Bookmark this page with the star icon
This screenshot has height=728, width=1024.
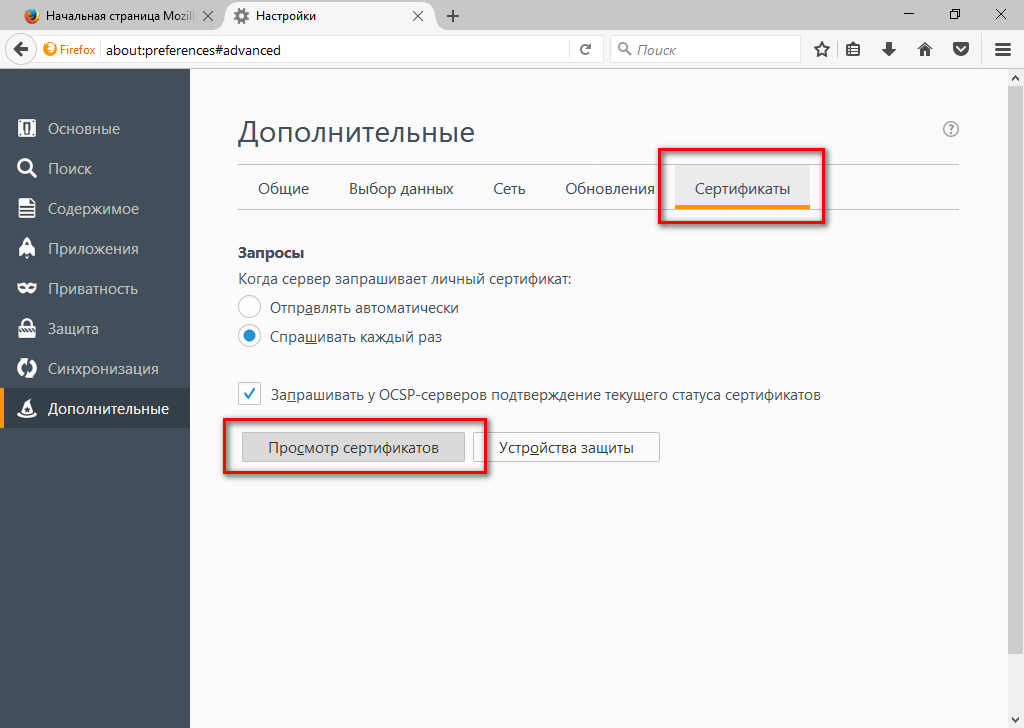[x=822, y=50]
